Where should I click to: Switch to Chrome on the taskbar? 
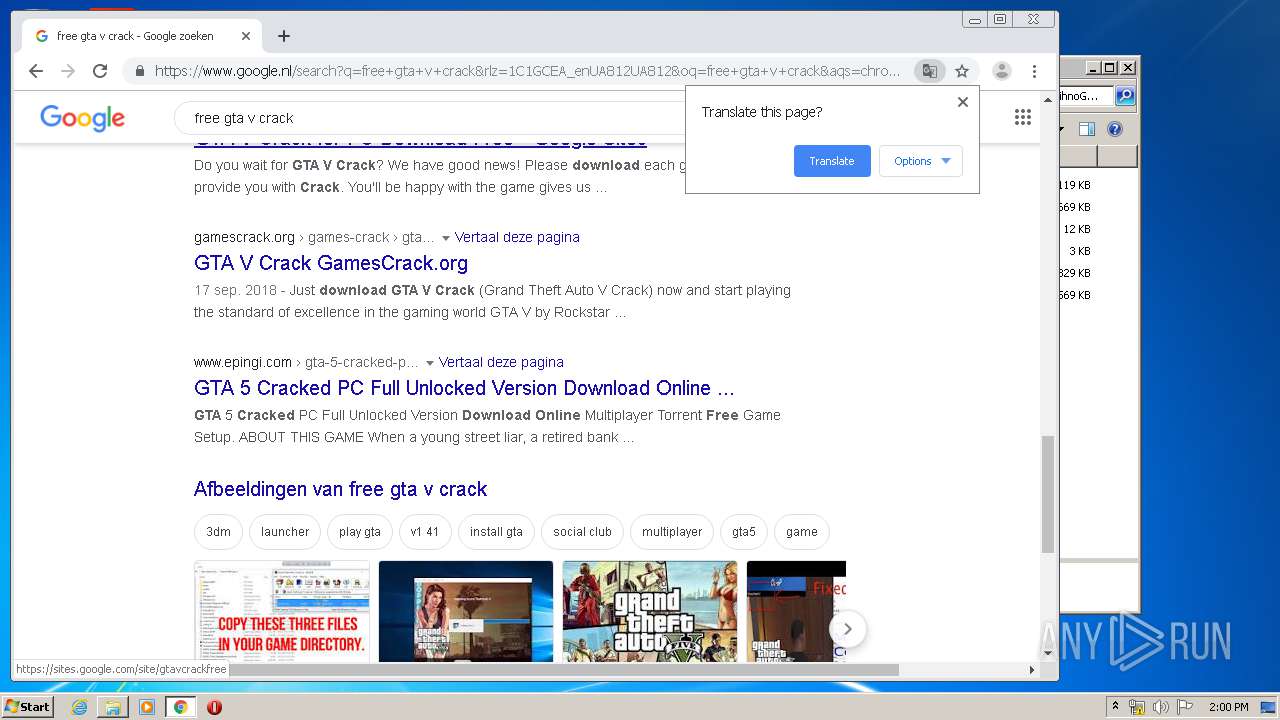click(181, 707)
